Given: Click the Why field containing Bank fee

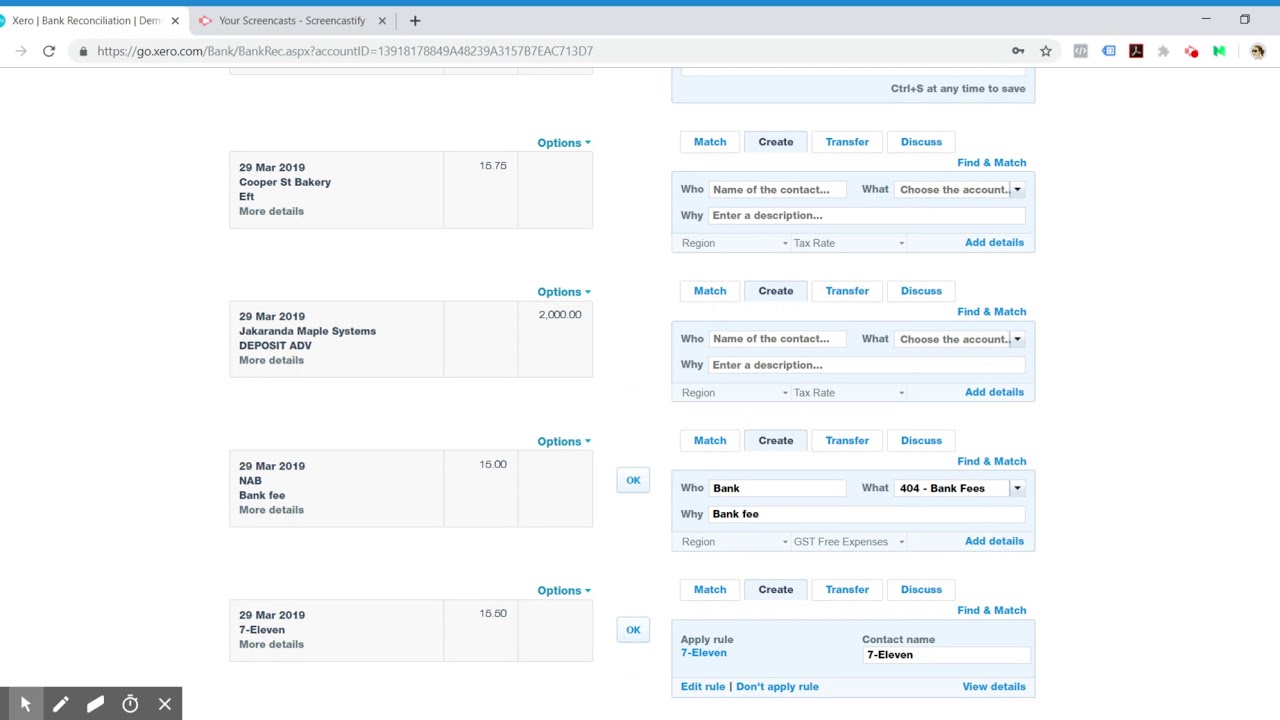Looking at the screenshot, I should [867, 514].
